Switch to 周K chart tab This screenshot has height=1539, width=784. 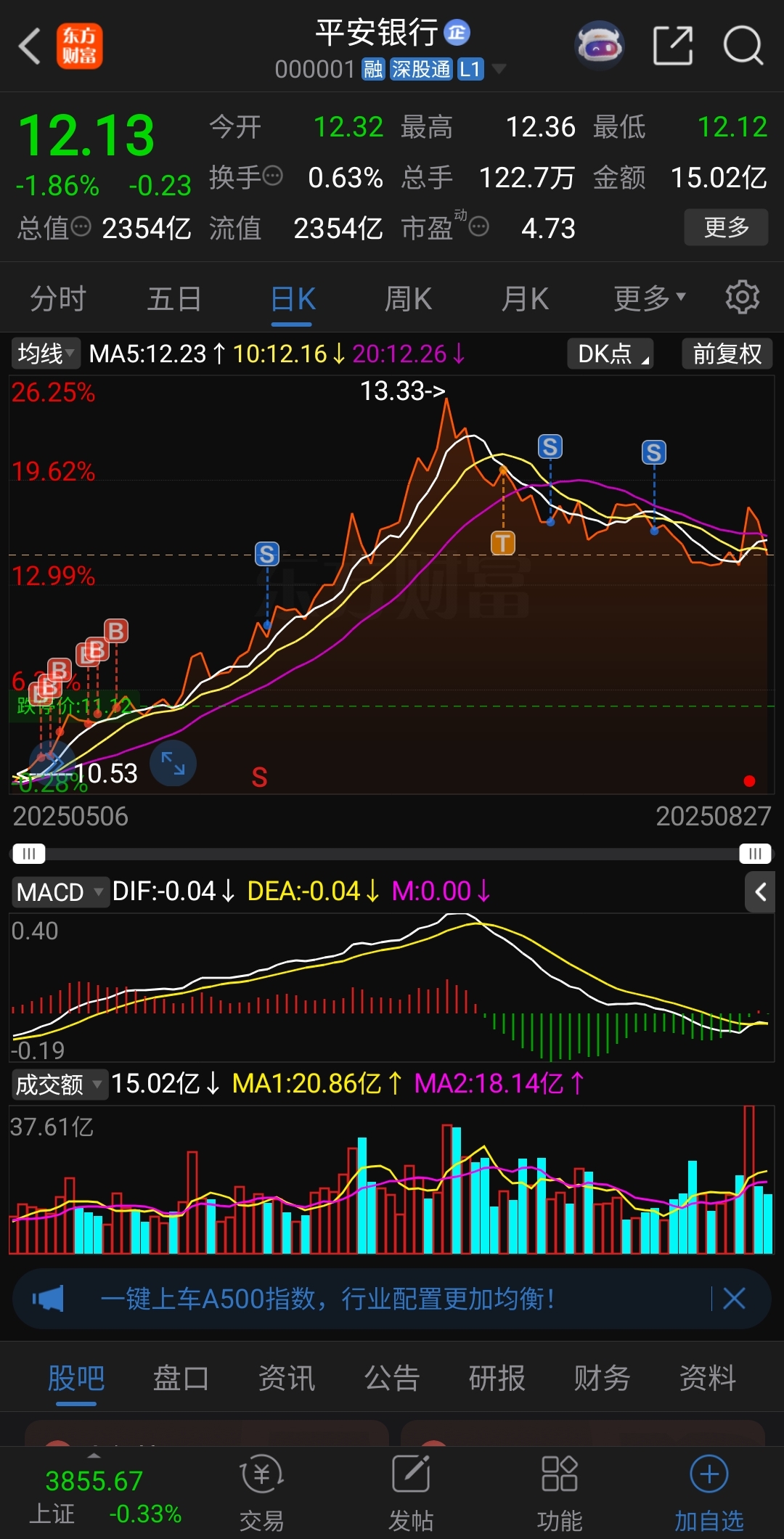(x=408, y=298)
